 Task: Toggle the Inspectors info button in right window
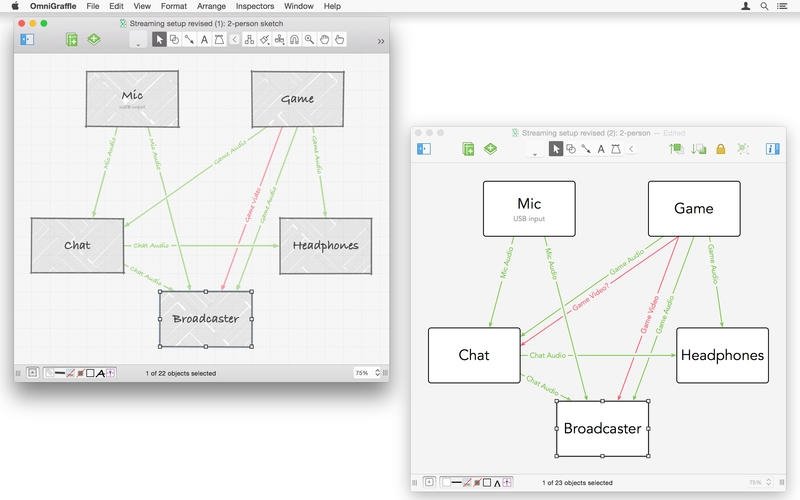coord(772,148)
